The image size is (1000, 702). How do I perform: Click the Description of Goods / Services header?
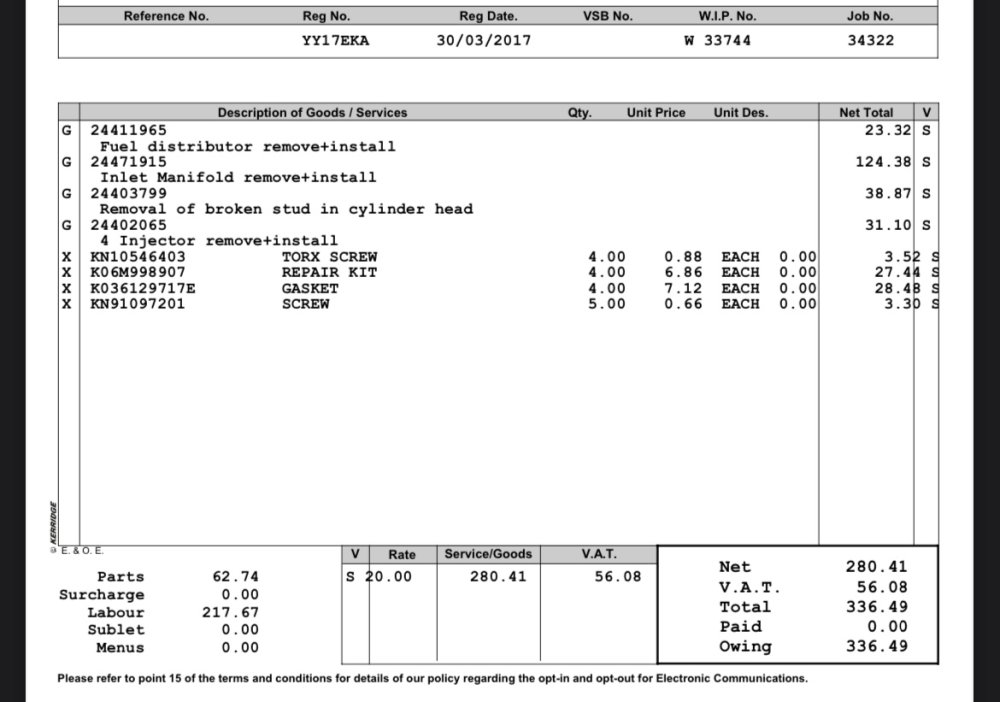312,113
